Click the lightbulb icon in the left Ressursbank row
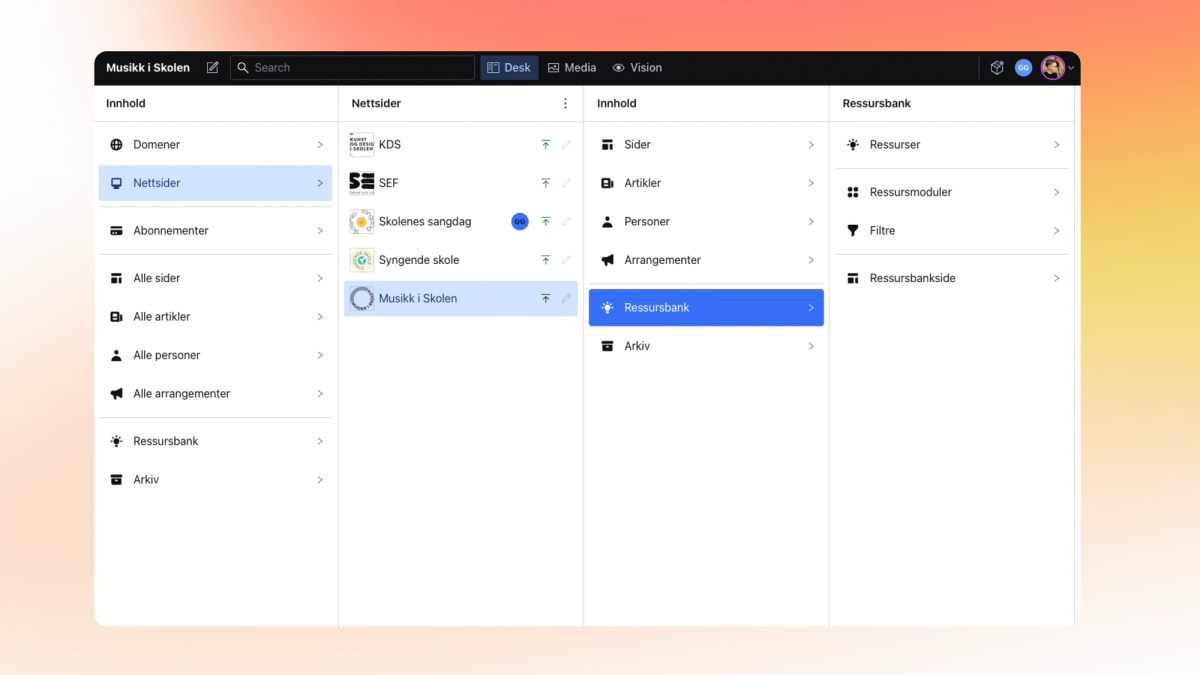The height and width of the screenshot is (675, 1200). click(116, 441)
